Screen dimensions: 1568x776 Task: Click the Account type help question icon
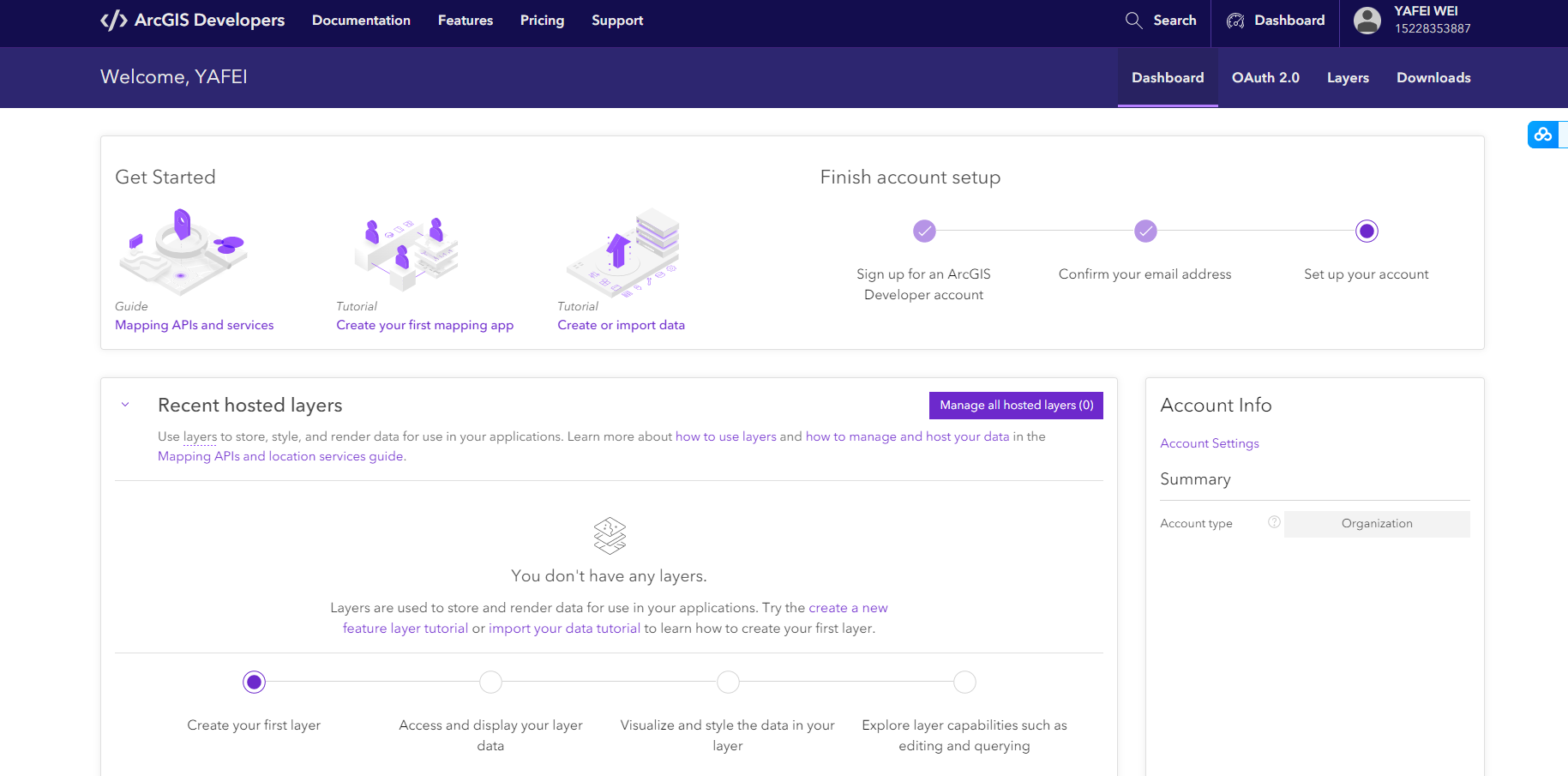pyautogui.click(x=1274, y=522)
